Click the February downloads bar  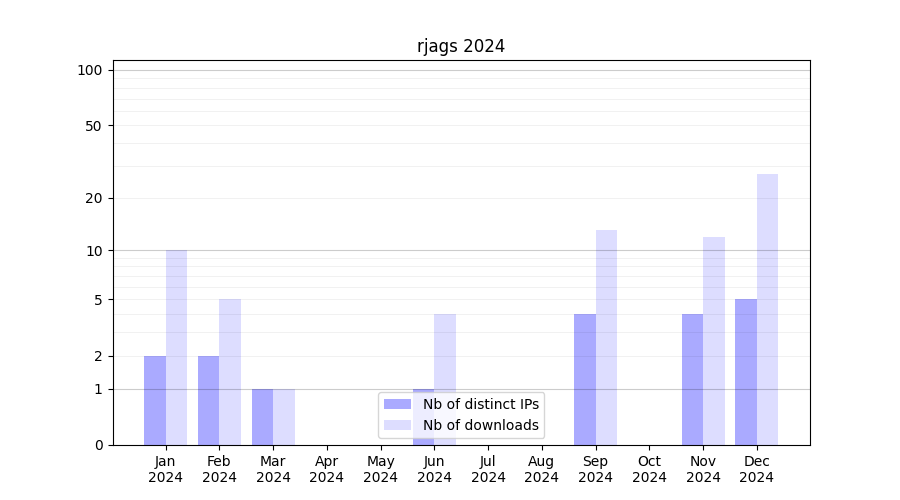click(230, 372)
